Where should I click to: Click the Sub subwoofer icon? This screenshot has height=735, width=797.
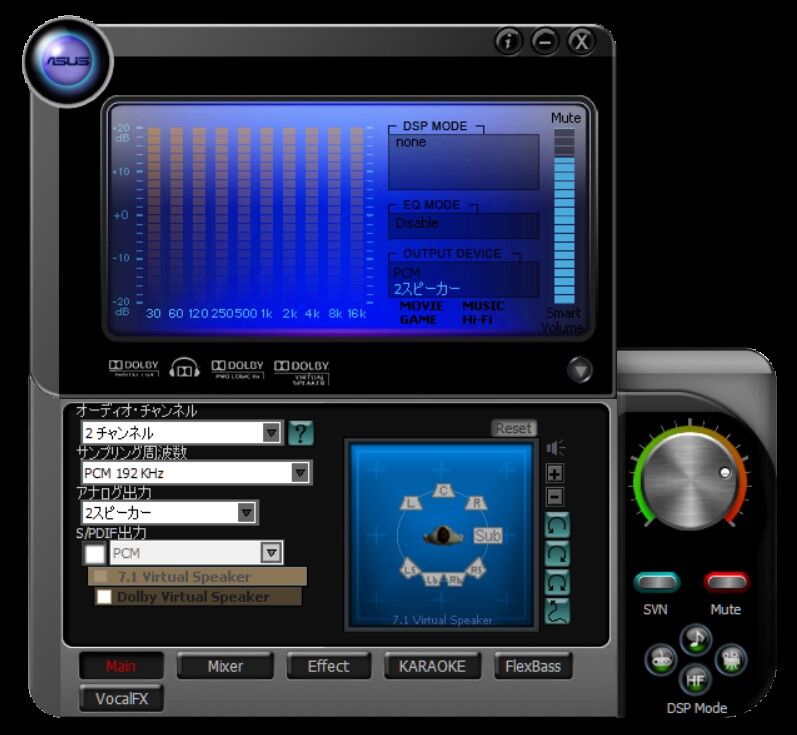(x=487, y=535)
